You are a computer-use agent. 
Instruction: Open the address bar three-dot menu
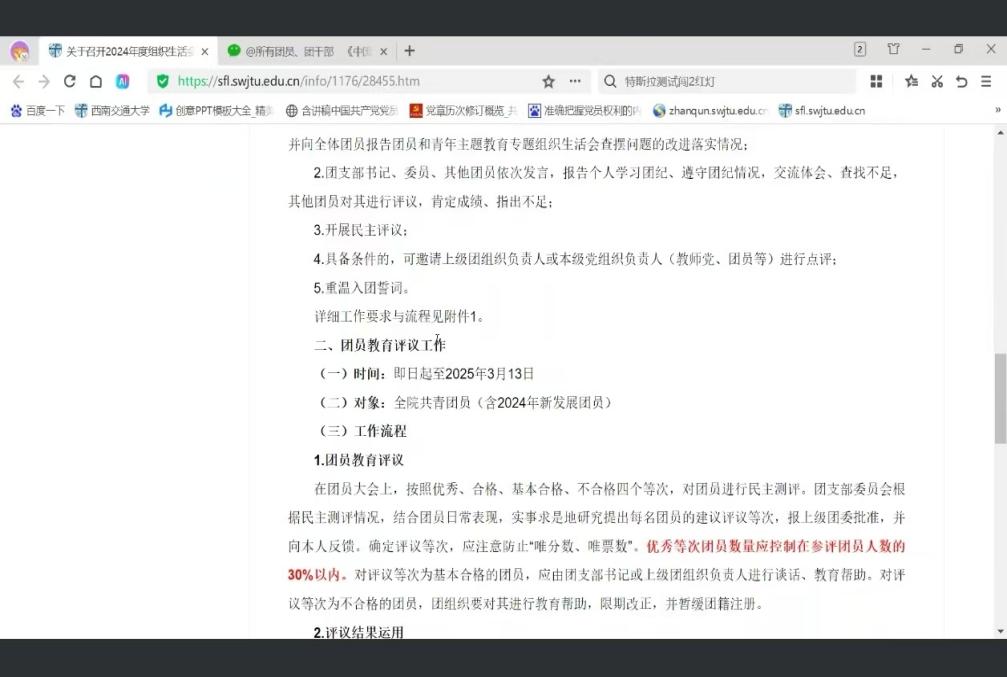(x=575, y=81)
